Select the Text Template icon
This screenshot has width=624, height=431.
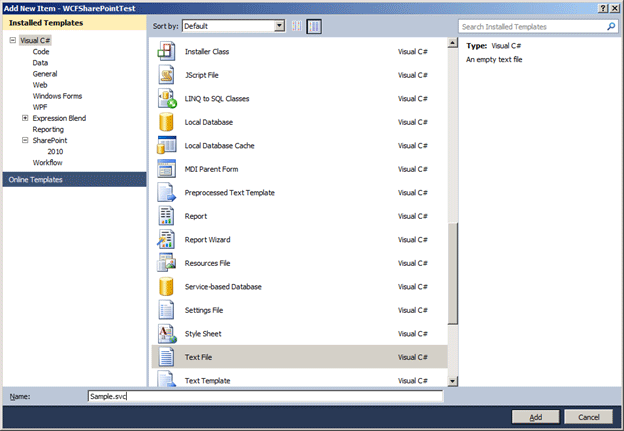[166, 378]
